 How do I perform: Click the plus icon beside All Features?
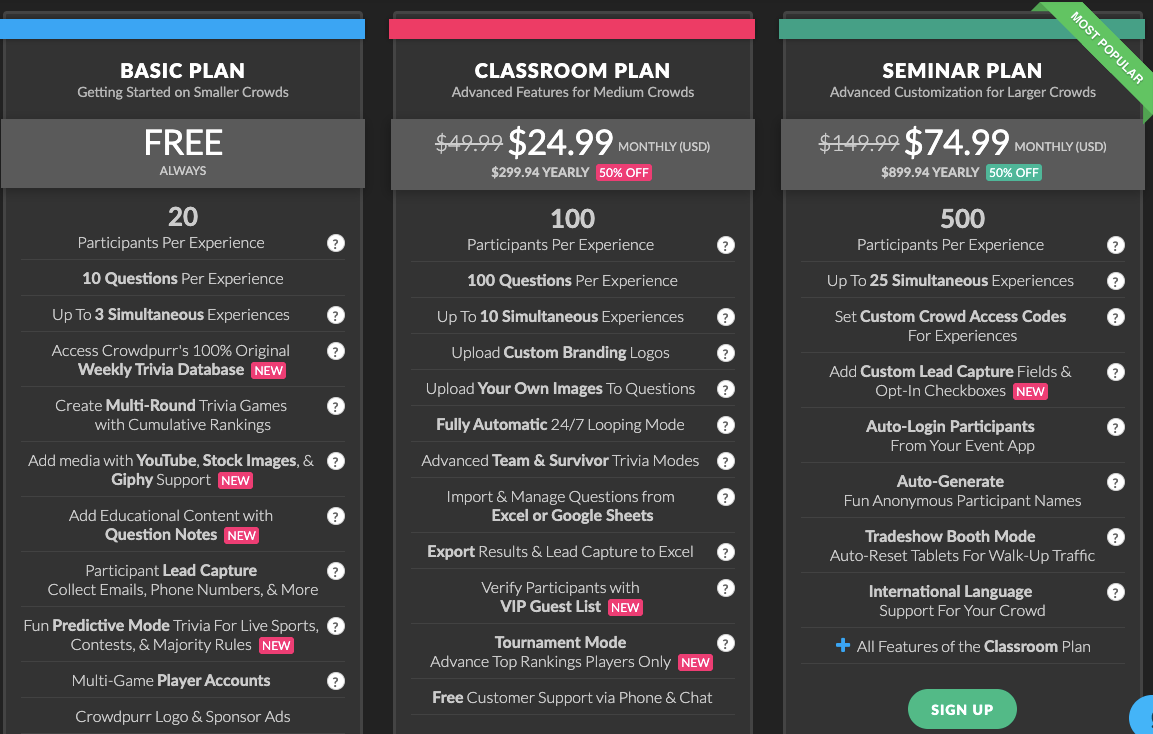(x=842, y=646)
